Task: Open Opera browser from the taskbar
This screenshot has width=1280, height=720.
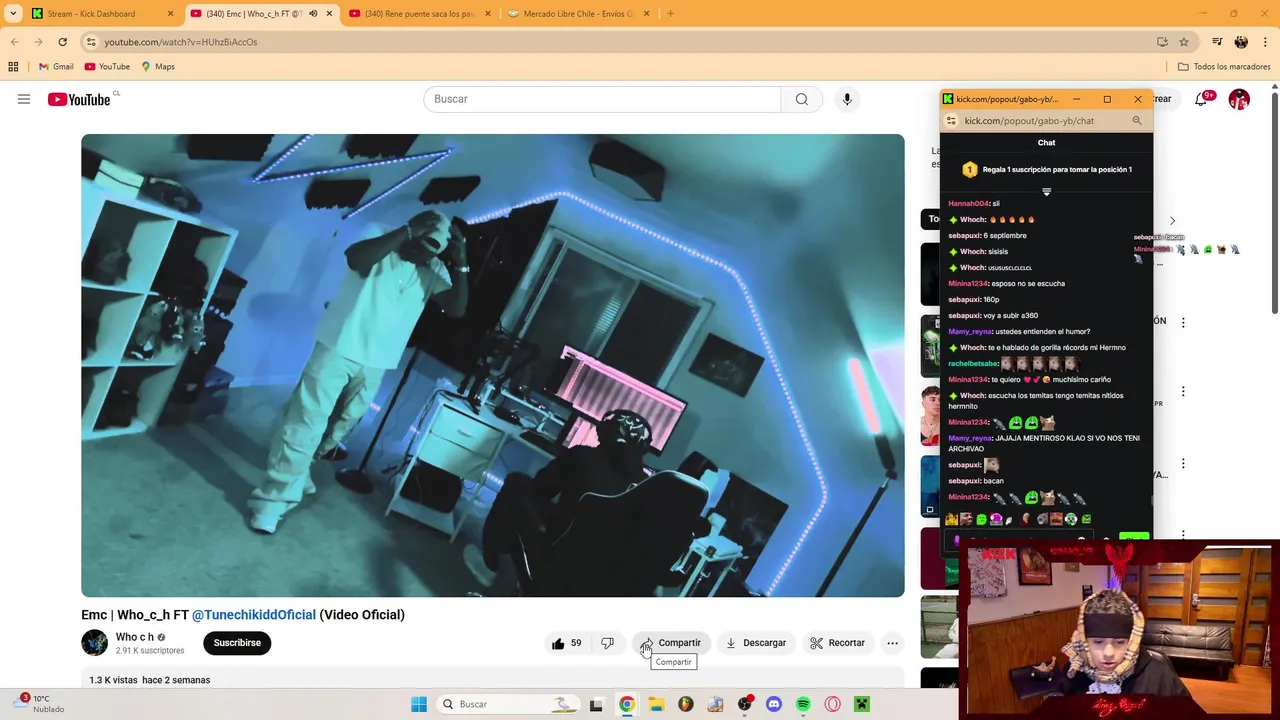Action: (x=832, y=704)
